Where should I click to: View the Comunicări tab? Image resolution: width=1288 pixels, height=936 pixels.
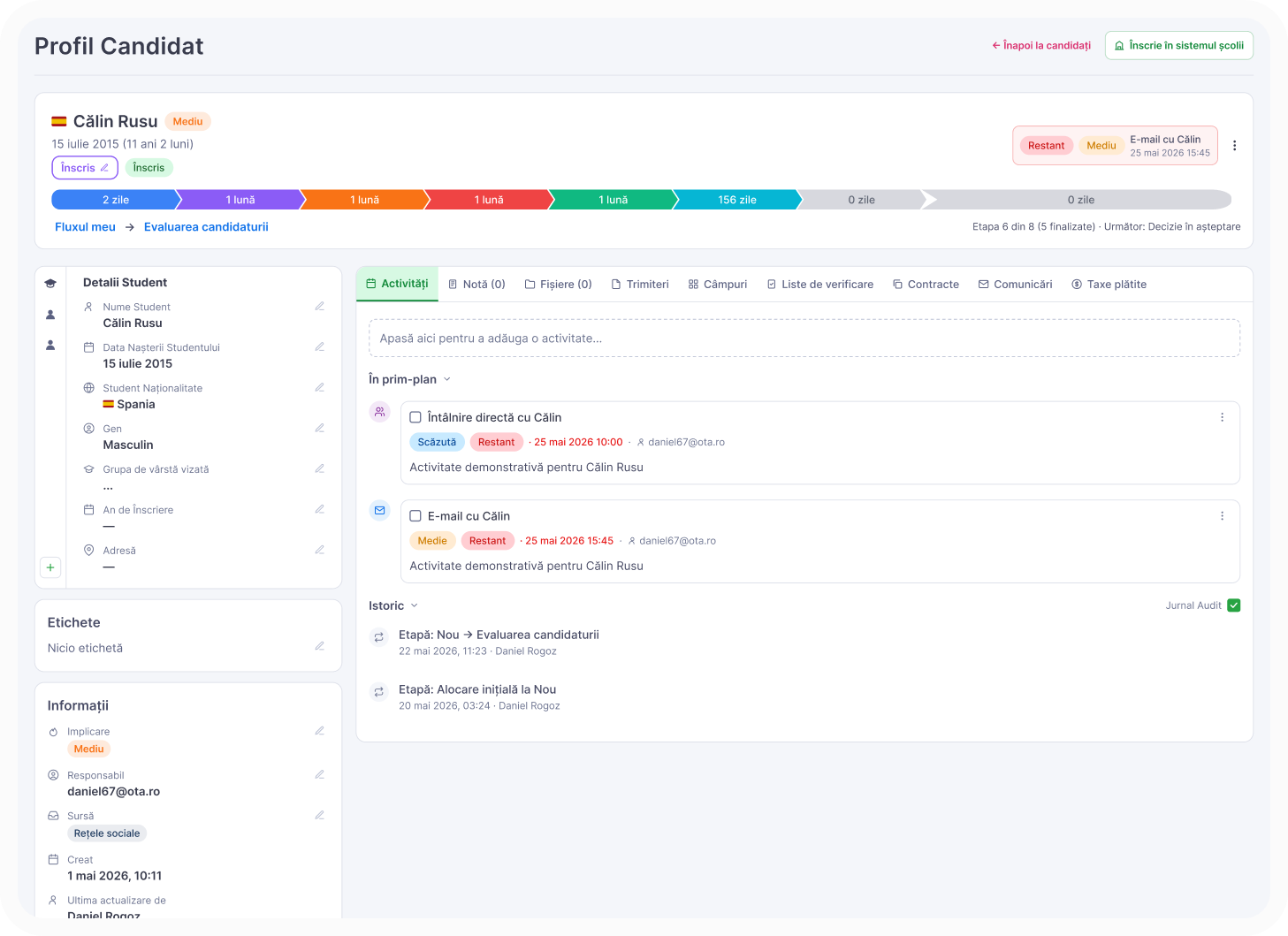click(1015, 285)
